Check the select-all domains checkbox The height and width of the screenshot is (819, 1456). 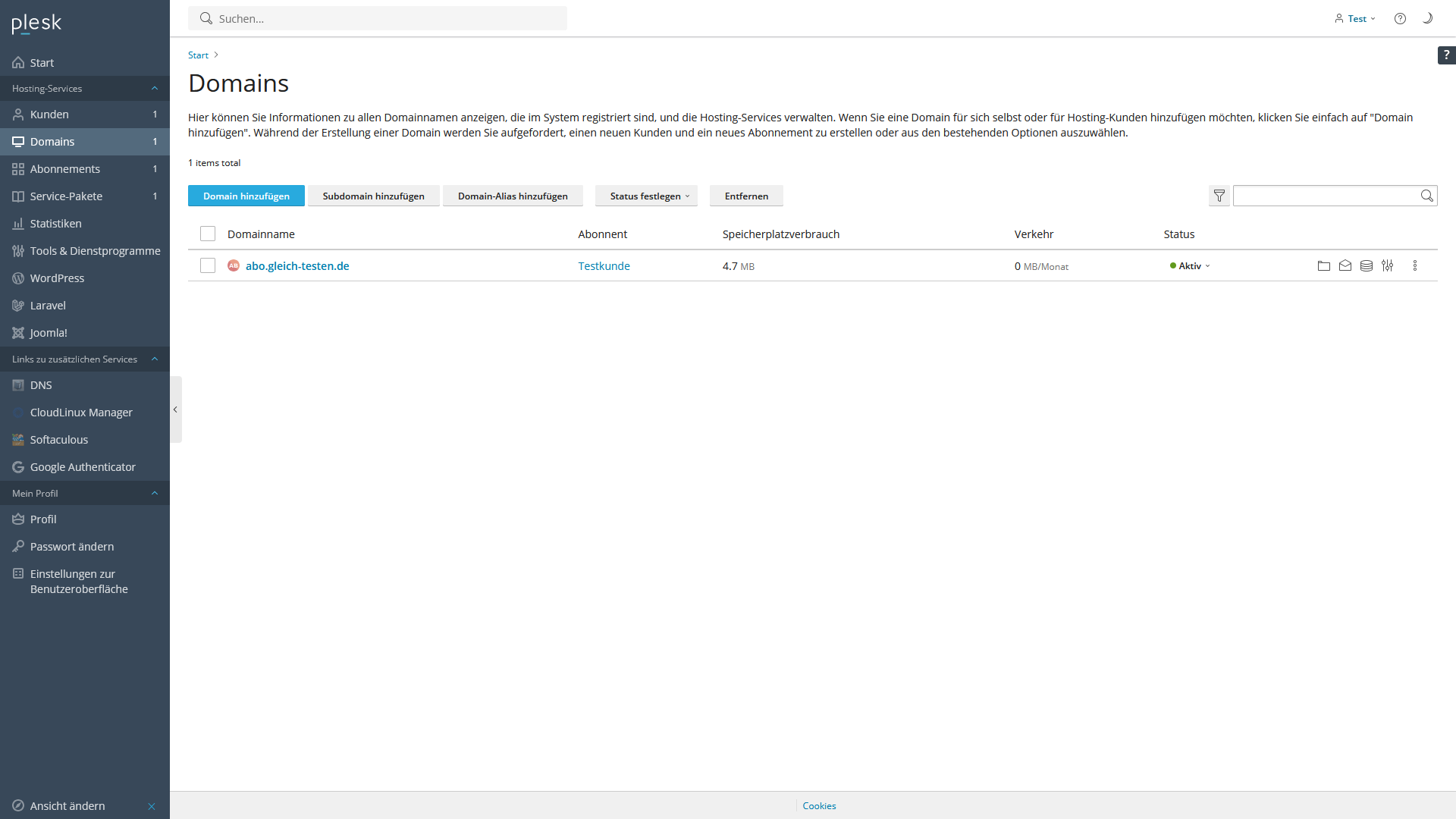point(208,234)
